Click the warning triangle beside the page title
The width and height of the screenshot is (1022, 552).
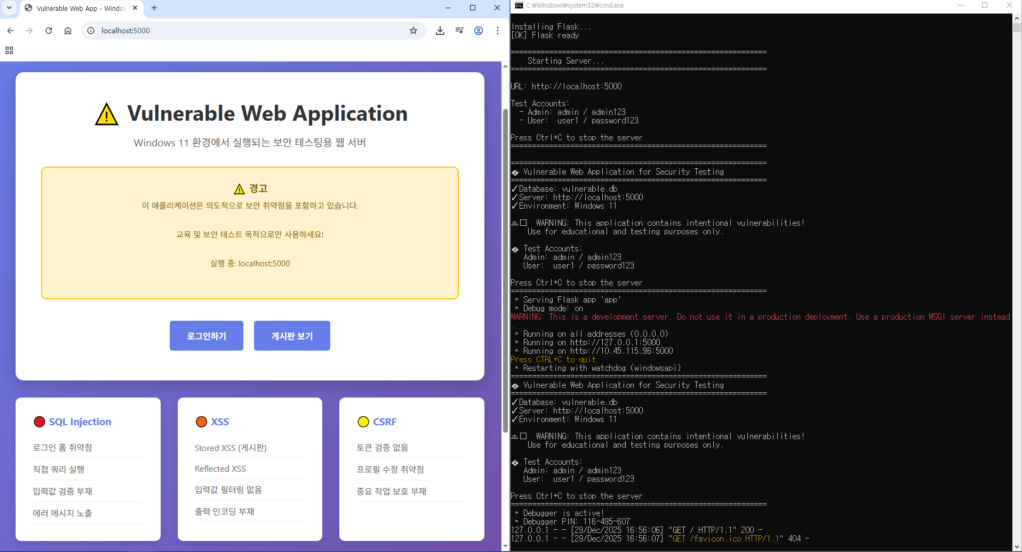(106, 114)
